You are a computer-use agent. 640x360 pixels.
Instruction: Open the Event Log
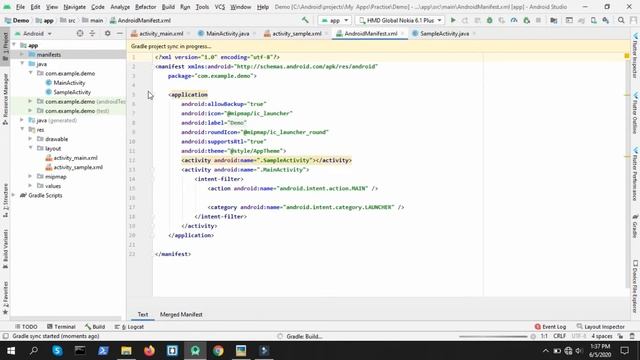tap(550, 327)
